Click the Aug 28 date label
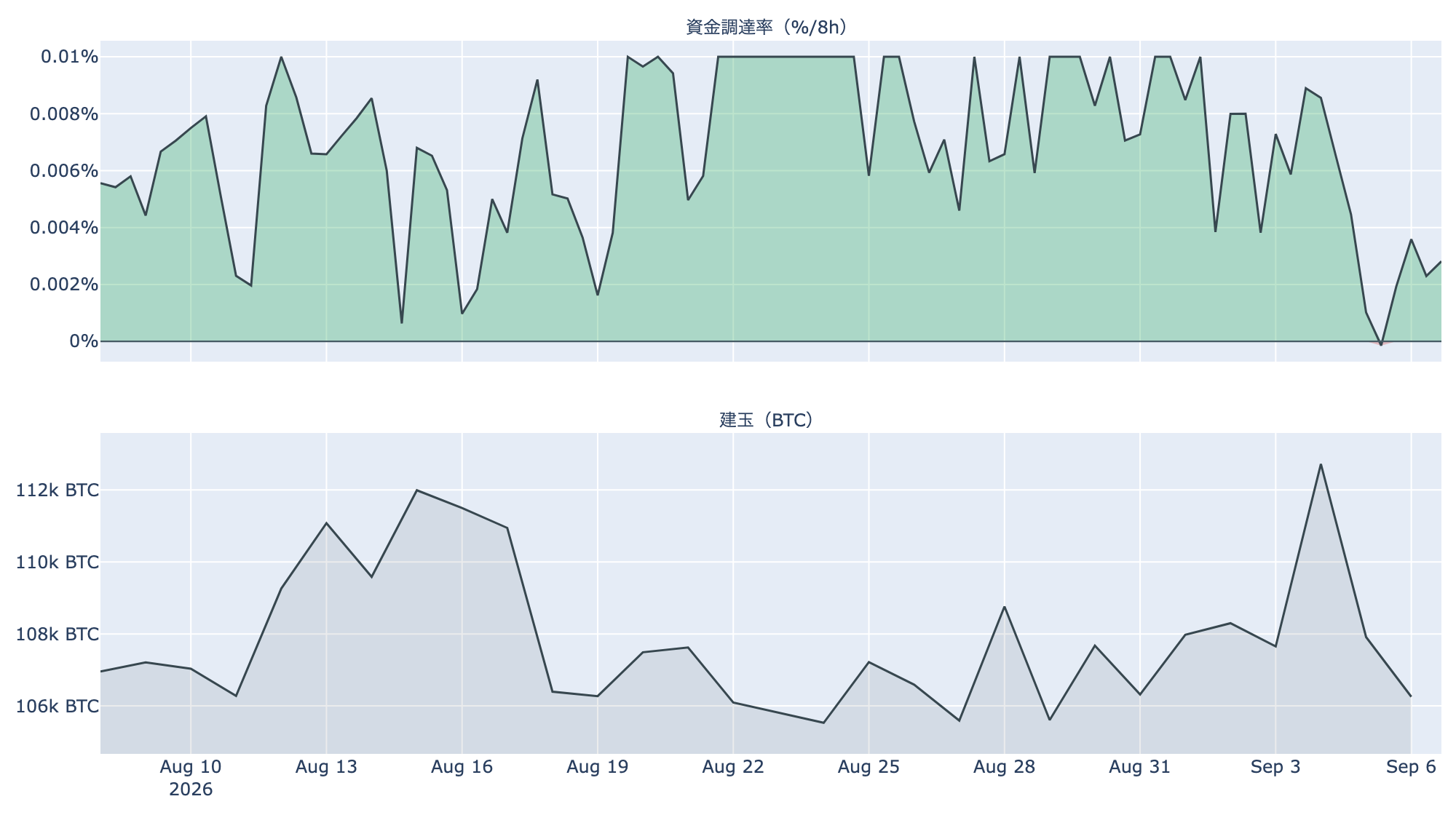Viewport: 1456px width, 815px height. pyautogui.click(x=1005, y=767)
